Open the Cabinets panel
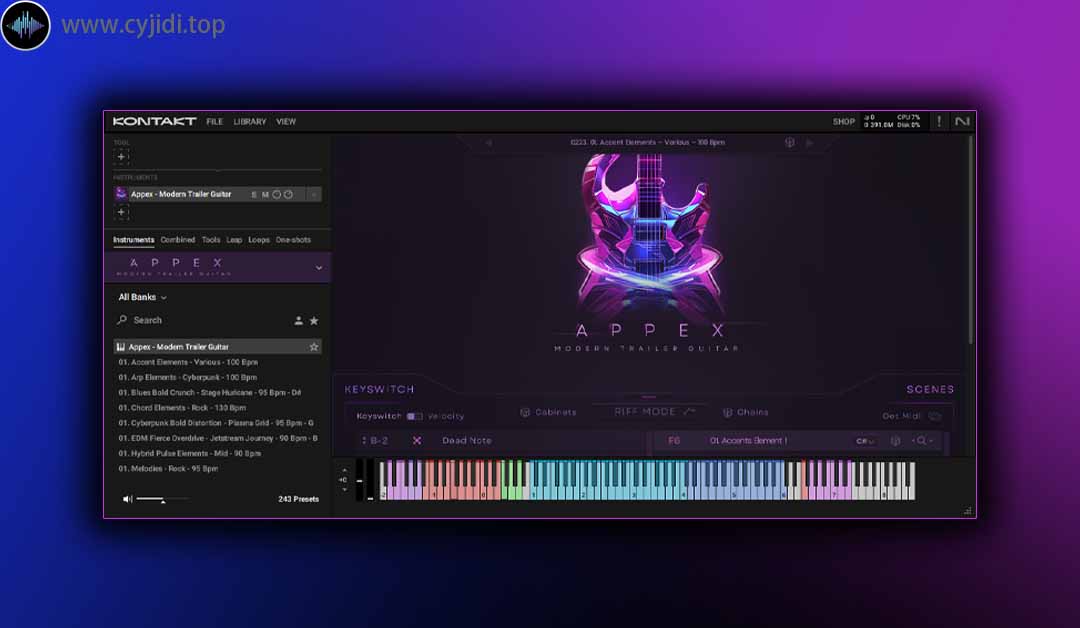The width and height of the screenshot is (1080, 628). (x=548, y=412)
